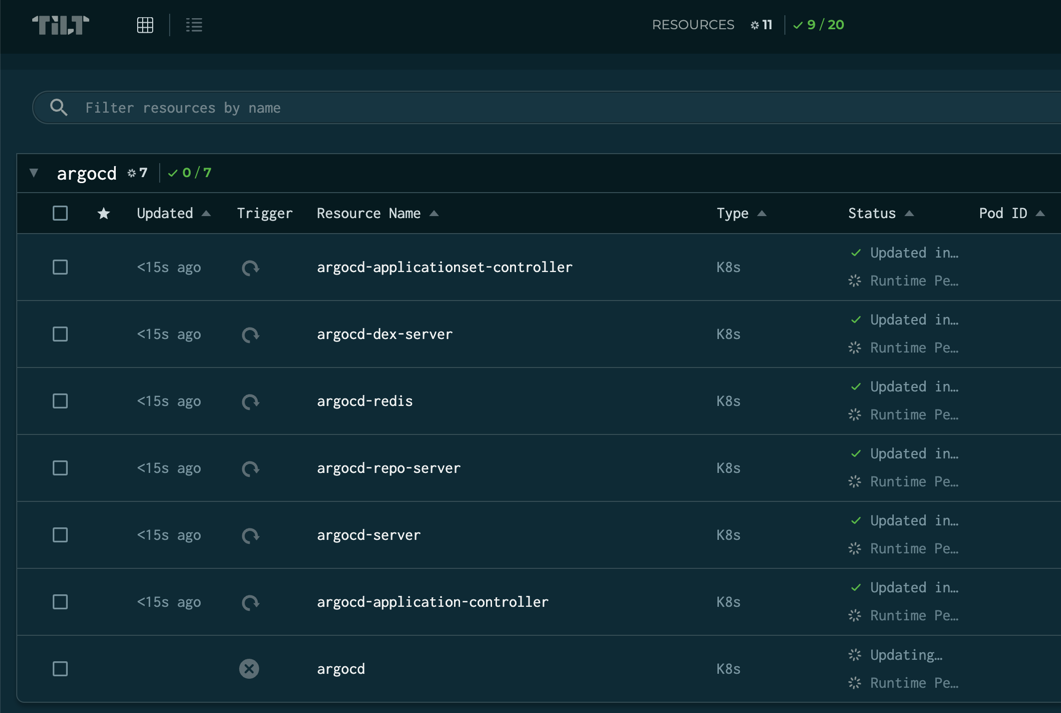This screenshot has width=1061, height=713.
Task: Click the RESOURCES label in header
Action: 693,25
